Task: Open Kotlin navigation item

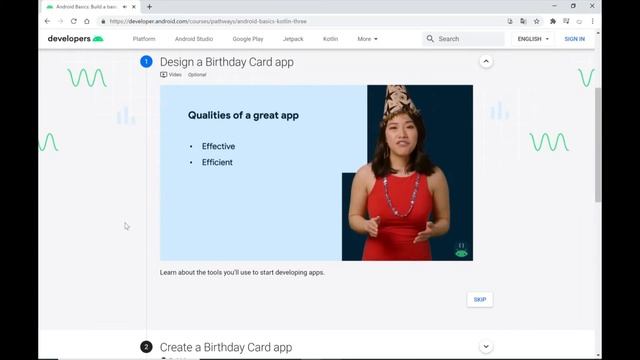Action: point(330,39)
